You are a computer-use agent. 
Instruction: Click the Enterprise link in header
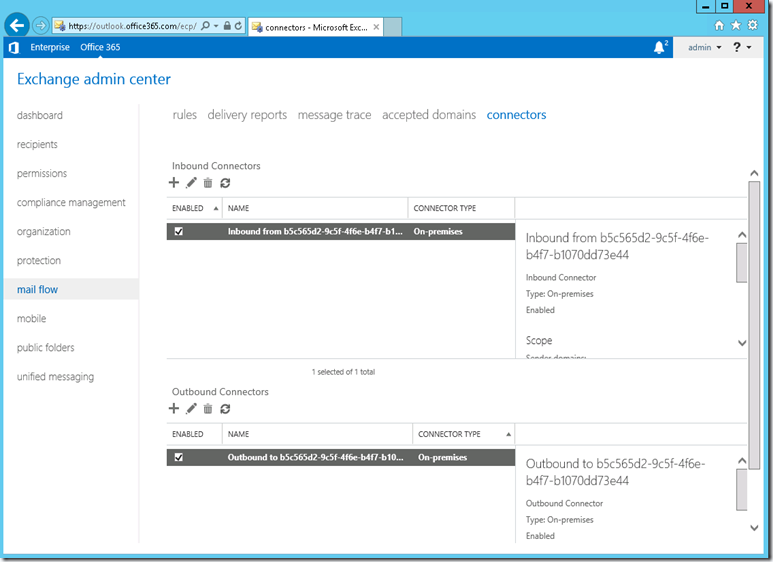point(50,47)
